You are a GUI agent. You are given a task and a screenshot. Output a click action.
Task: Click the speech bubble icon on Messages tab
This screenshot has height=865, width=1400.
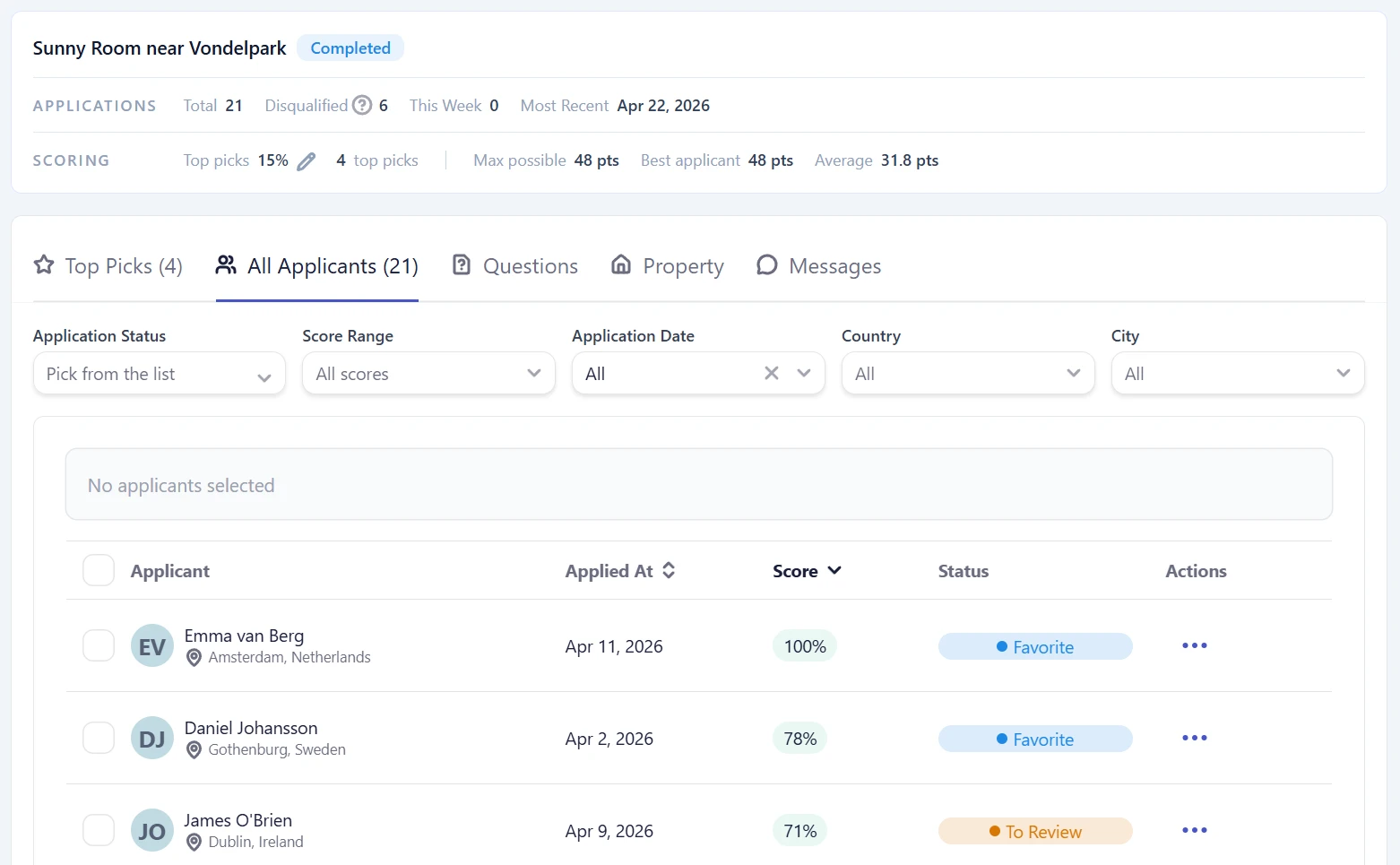coord(766,264)
